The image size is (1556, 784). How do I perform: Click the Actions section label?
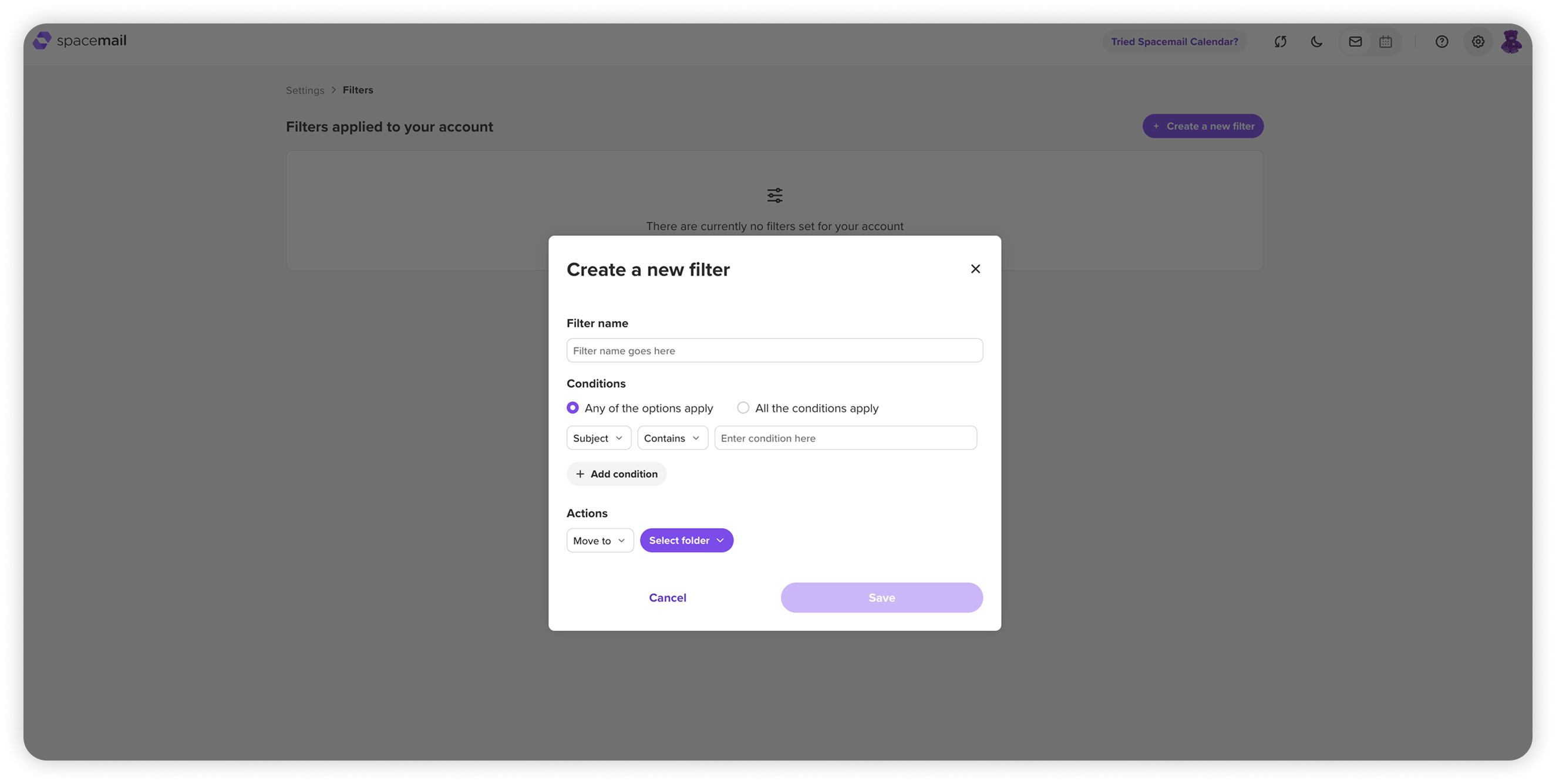click(587, 513)
